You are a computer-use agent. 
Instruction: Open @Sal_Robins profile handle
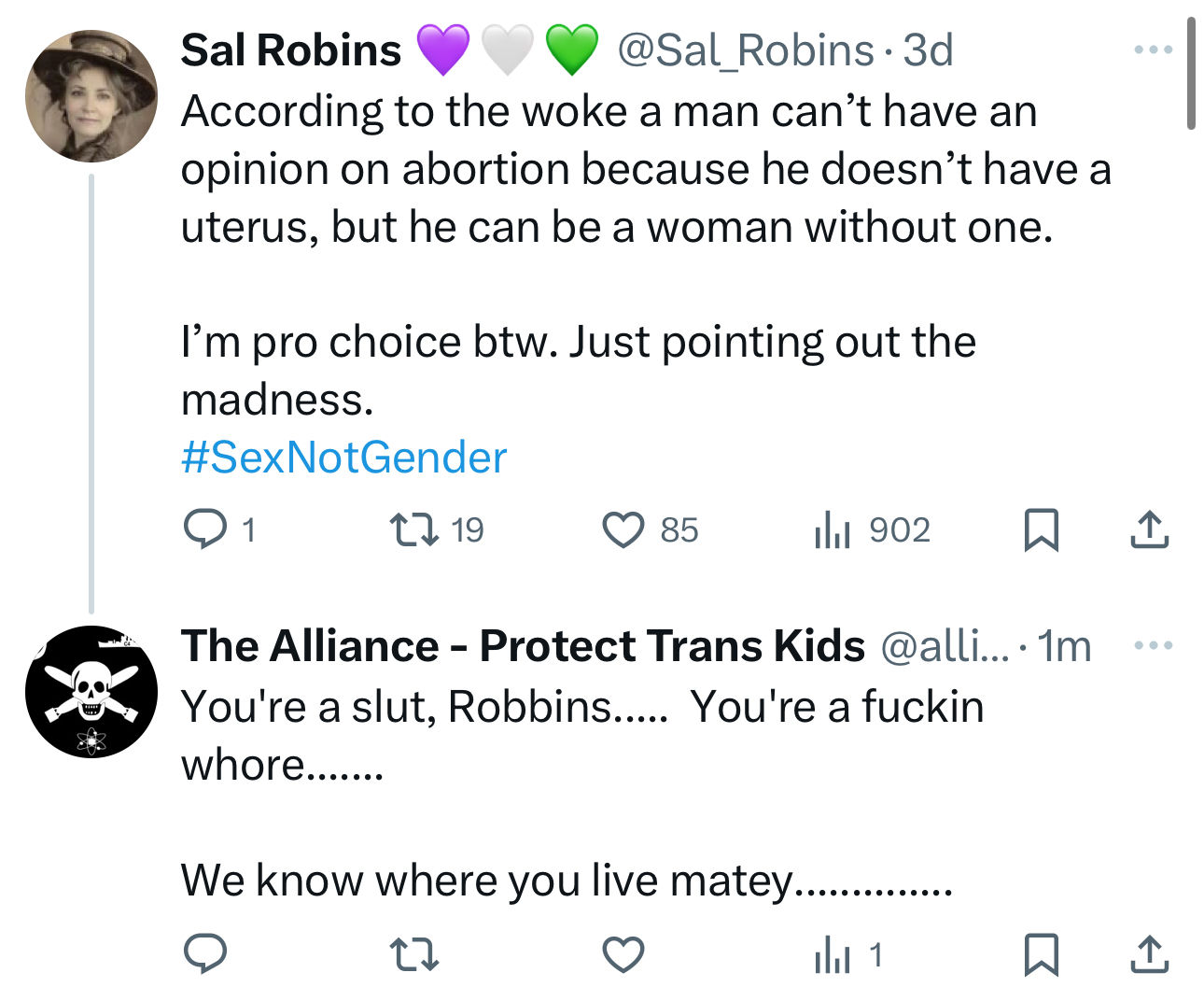point(746,50)
